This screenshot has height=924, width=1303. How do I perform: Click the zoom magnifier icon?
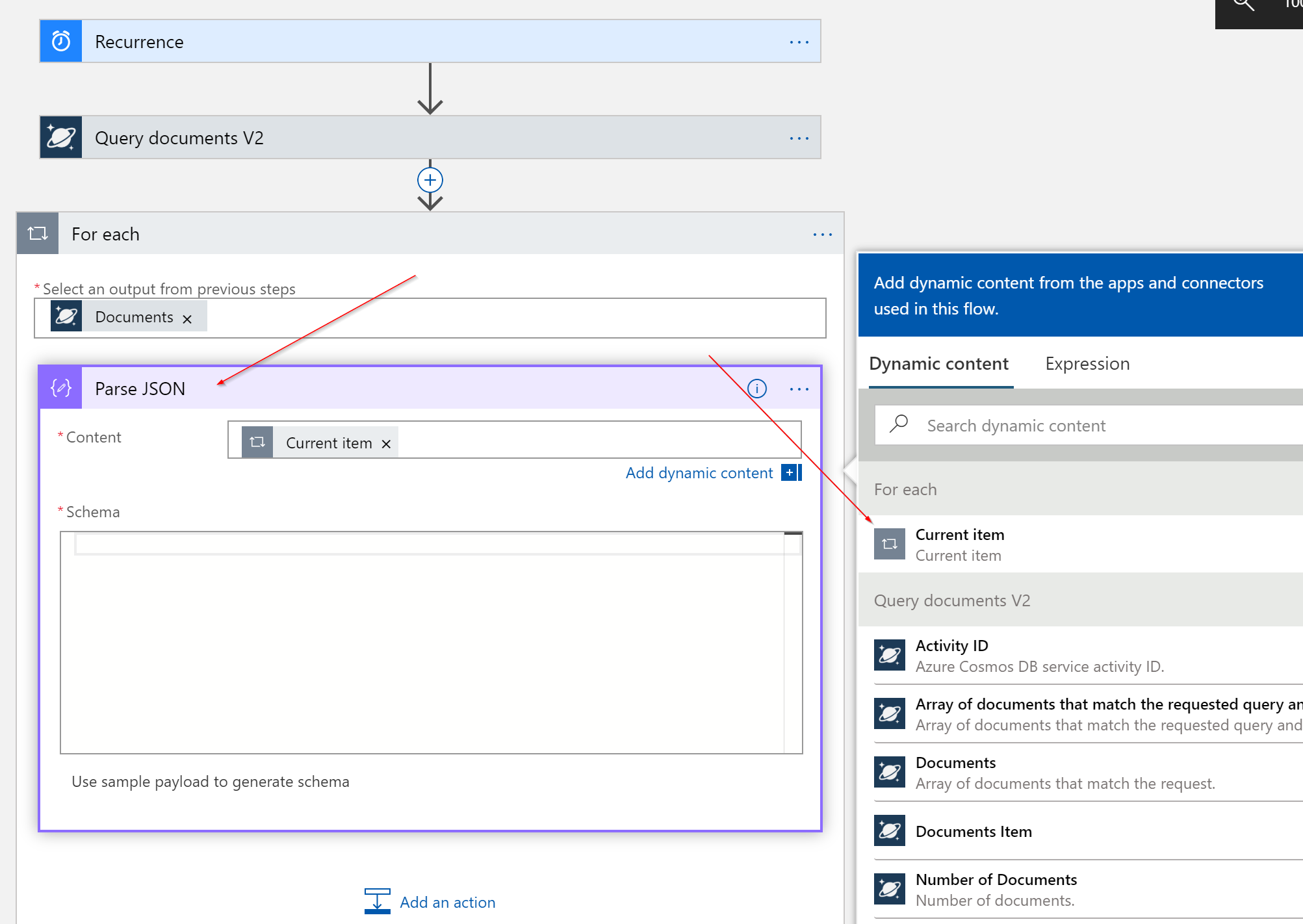tap(1243, 5)
